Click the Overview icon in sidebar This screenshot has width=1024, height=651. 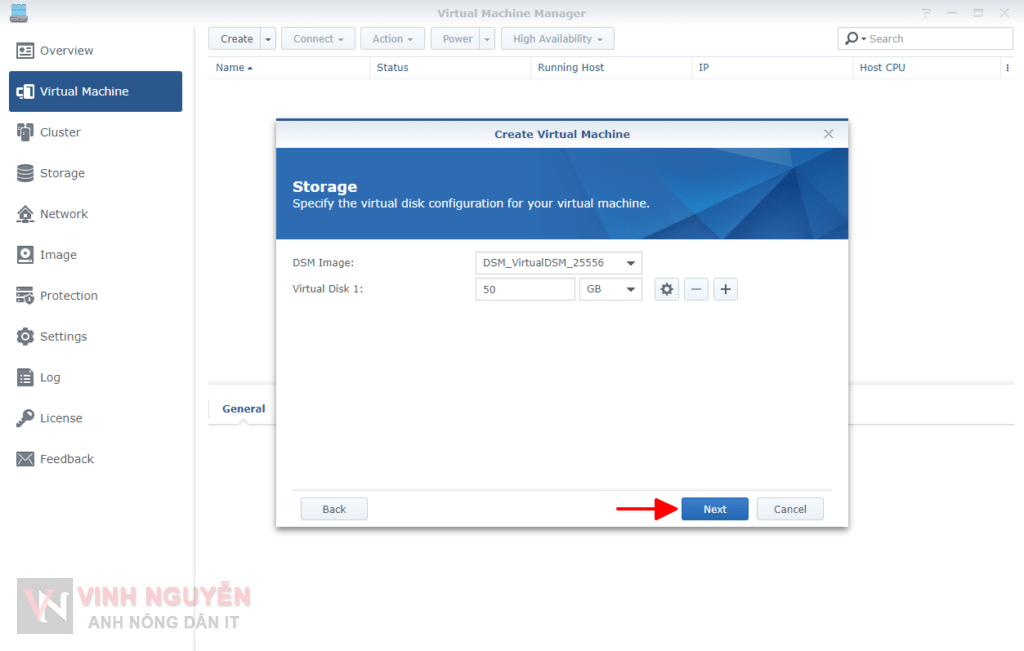[x=25, y=51]
